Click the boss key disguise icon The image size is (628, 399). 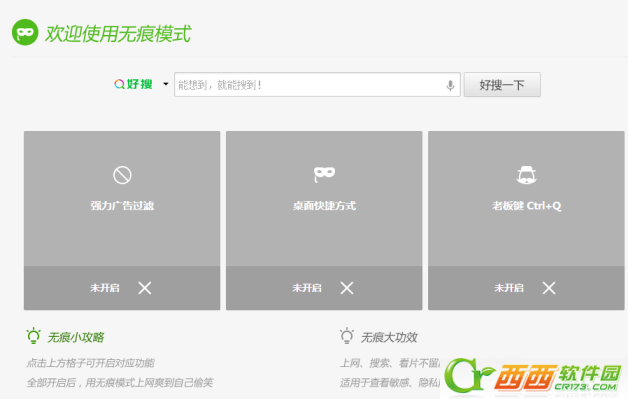(x=526, y=175)
